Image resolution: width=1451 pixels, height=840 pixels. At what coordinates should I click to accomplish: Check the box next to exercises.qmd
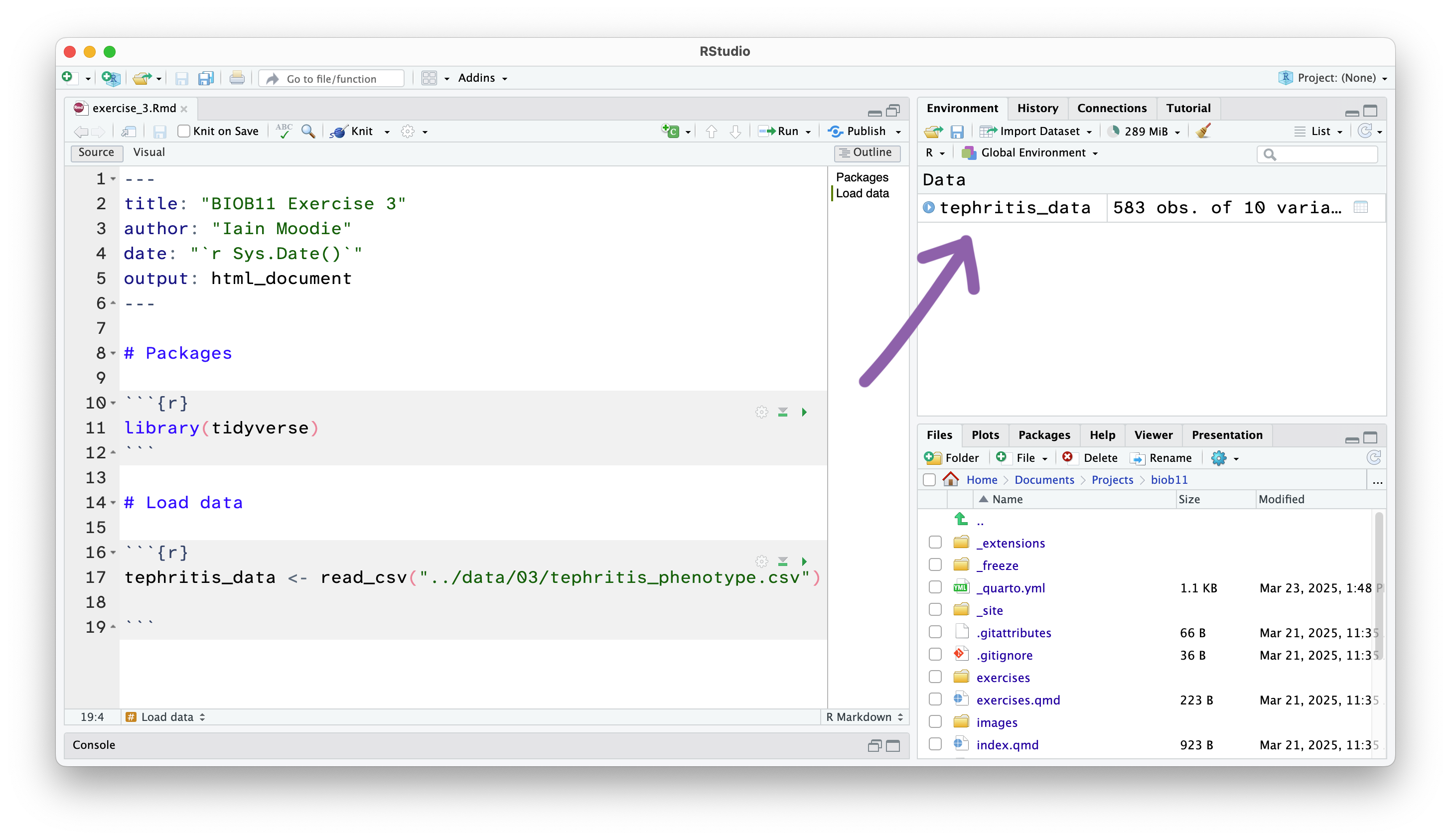[x=935, y=700]
